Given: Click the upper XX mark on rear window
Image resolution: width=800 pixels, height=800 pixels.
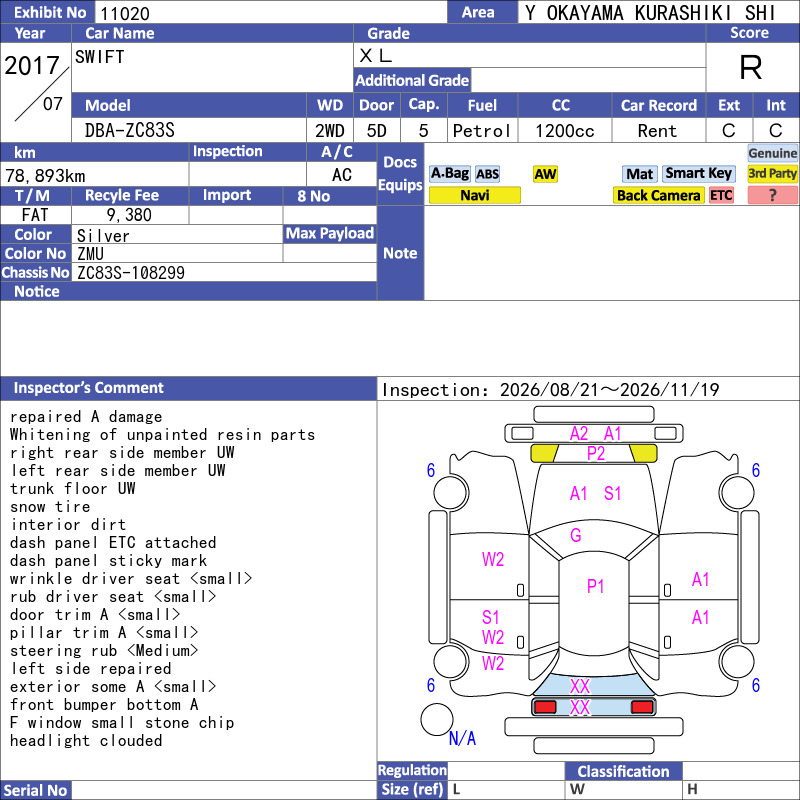Looking at the screenshot, I should point(580,686).
